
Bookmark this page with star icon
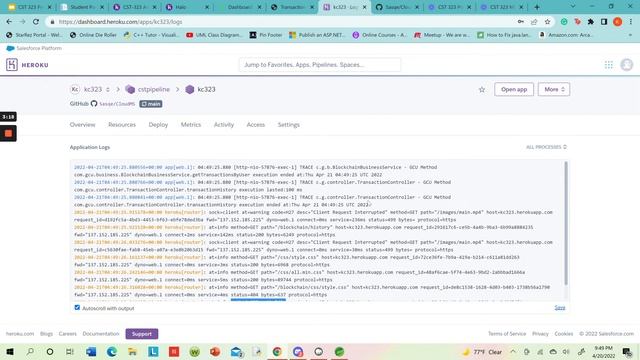(547, 22)
